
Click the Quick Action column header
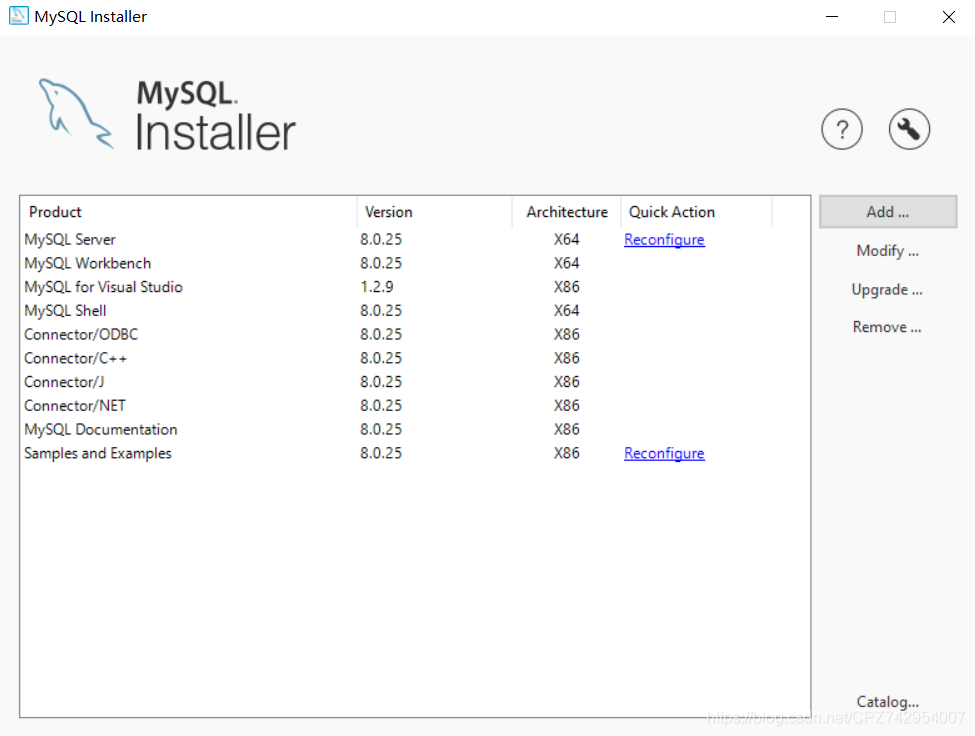(x=696, y=212)
